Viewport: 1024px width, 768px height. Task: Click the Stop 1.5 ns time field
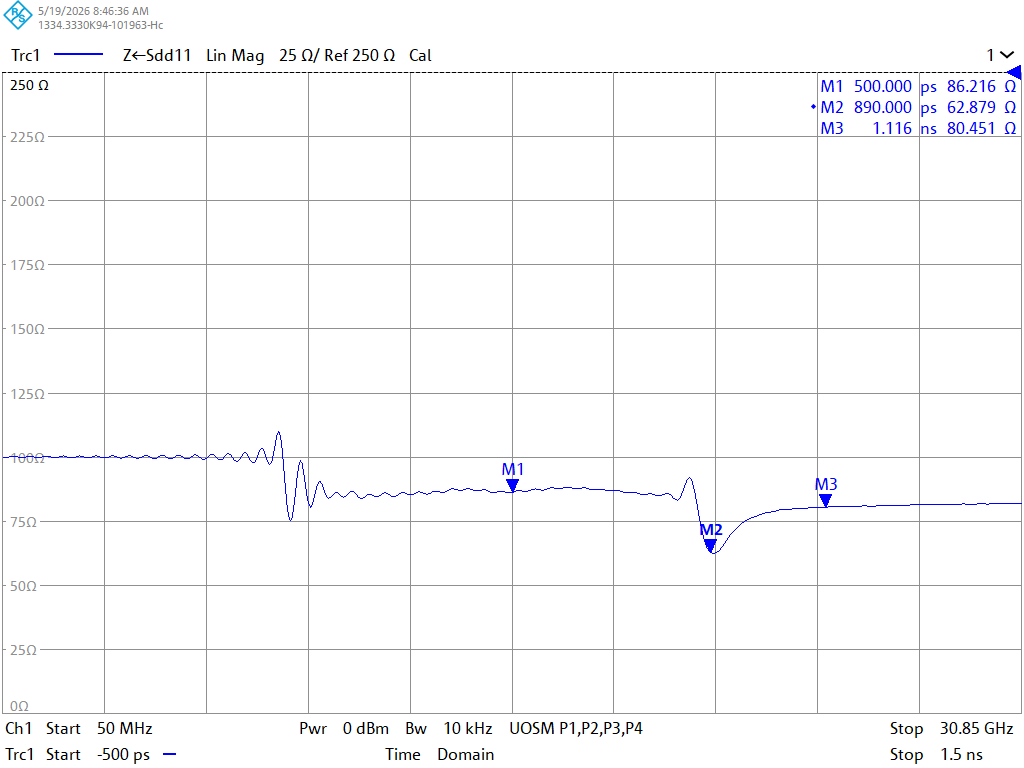tap(936, 754)
